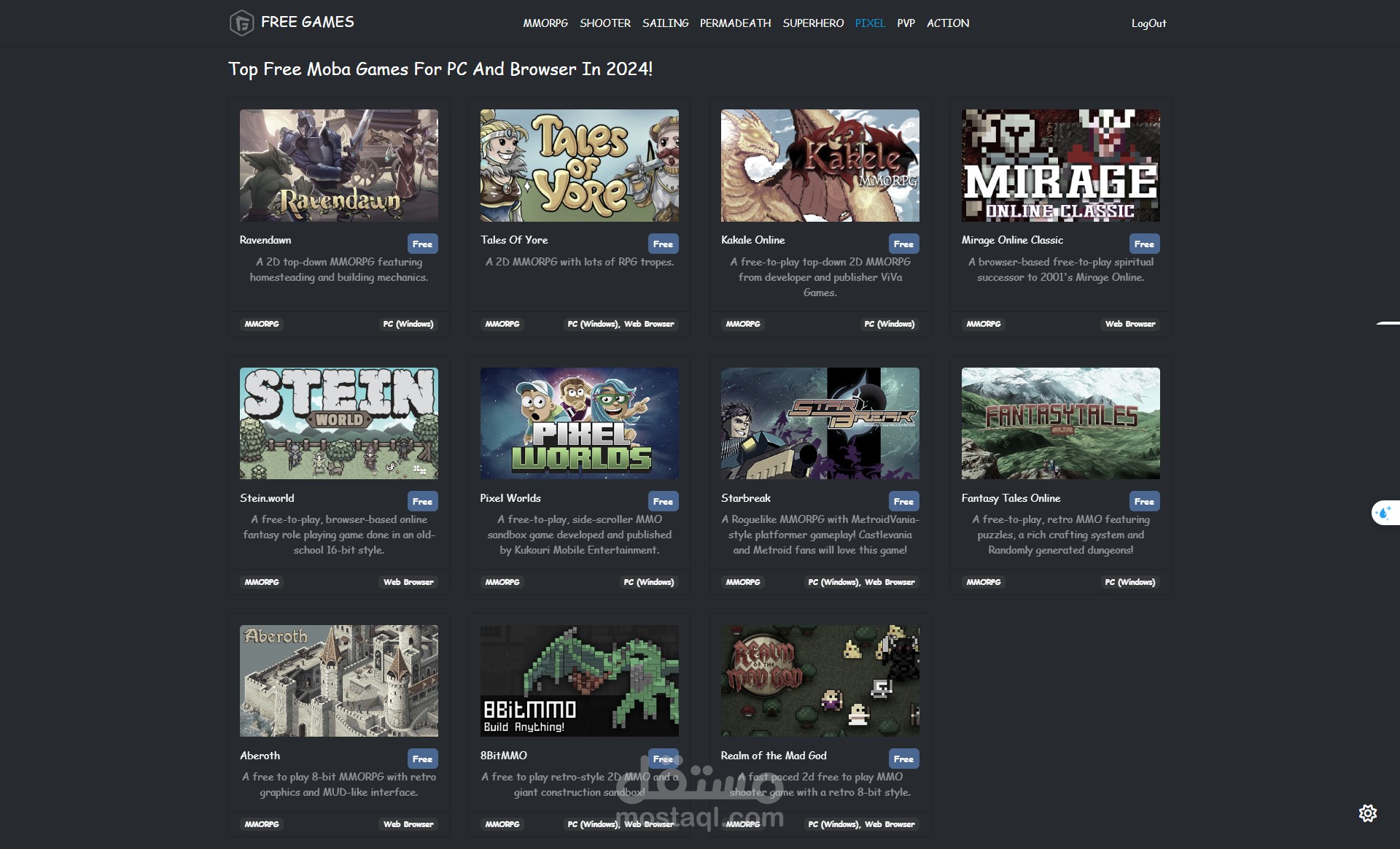
Task: Open the settings gear icon
Action: coord(1368,813)
